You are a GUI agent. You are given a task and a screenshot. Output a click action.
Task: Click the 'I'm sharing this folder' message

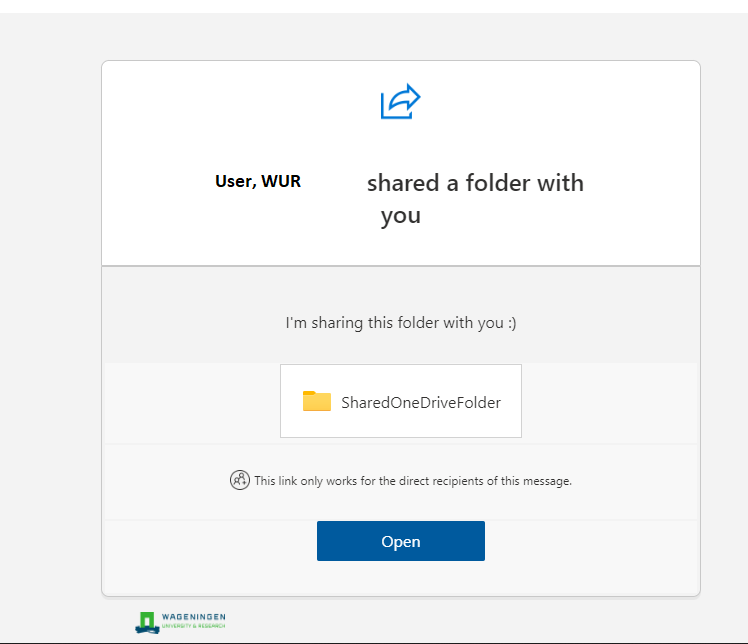point(390,323)
